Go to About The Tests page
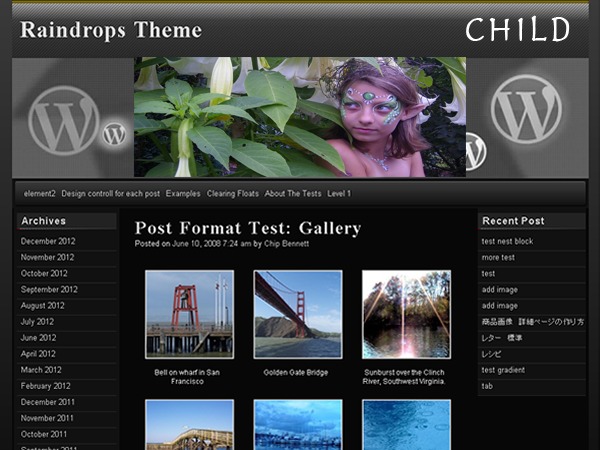 click(293, 194)
